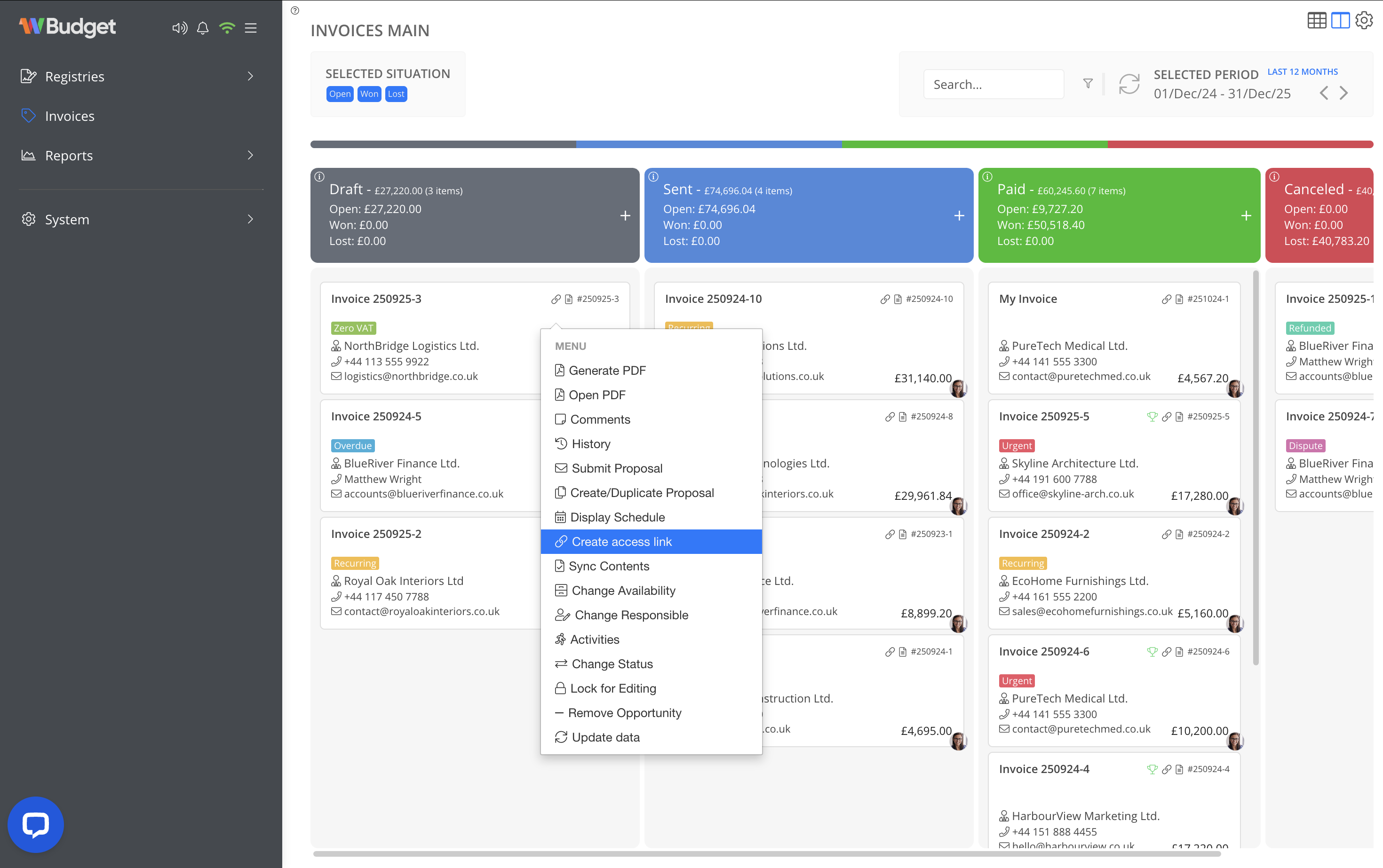1383x868 pixels.
Task: Select Create access link from menu
Action: [621, 541]
